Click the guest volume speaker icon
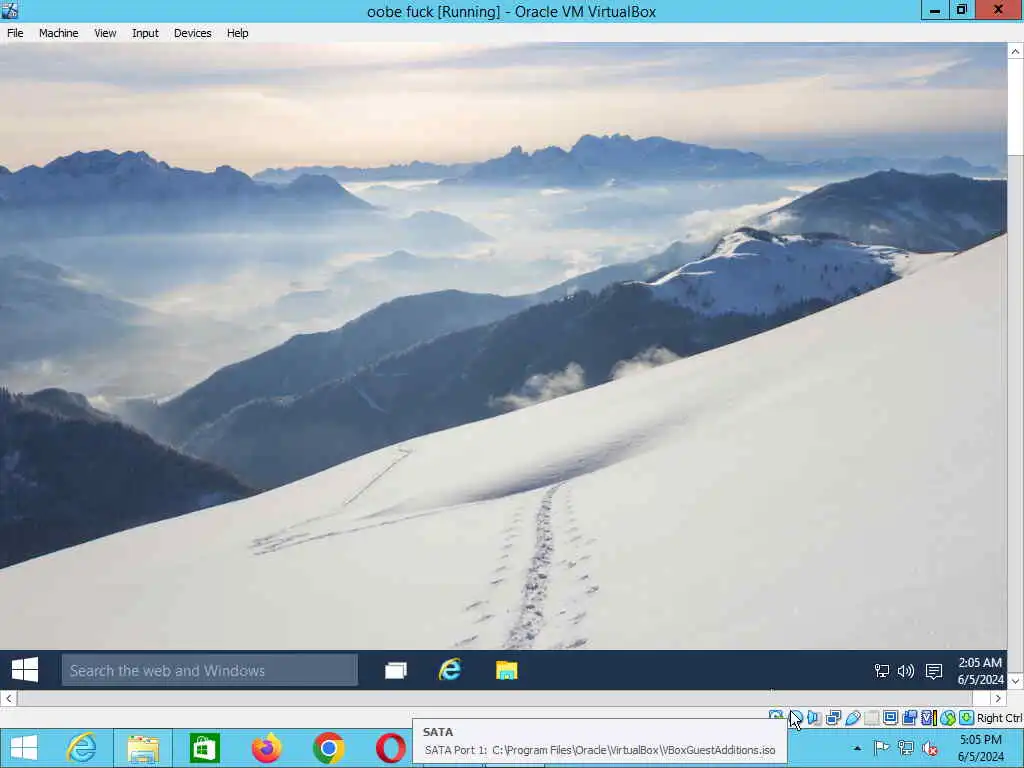 [906, 671]
